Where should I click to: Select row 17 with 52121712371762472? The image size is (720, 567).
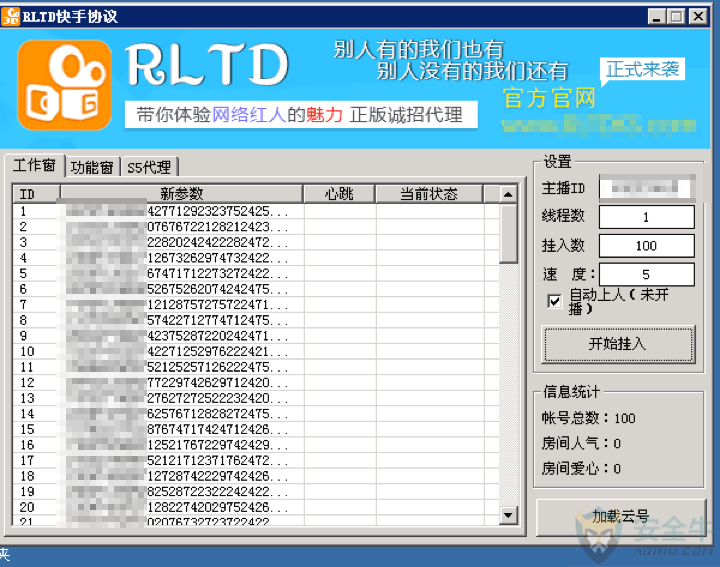tap(256, 461)
